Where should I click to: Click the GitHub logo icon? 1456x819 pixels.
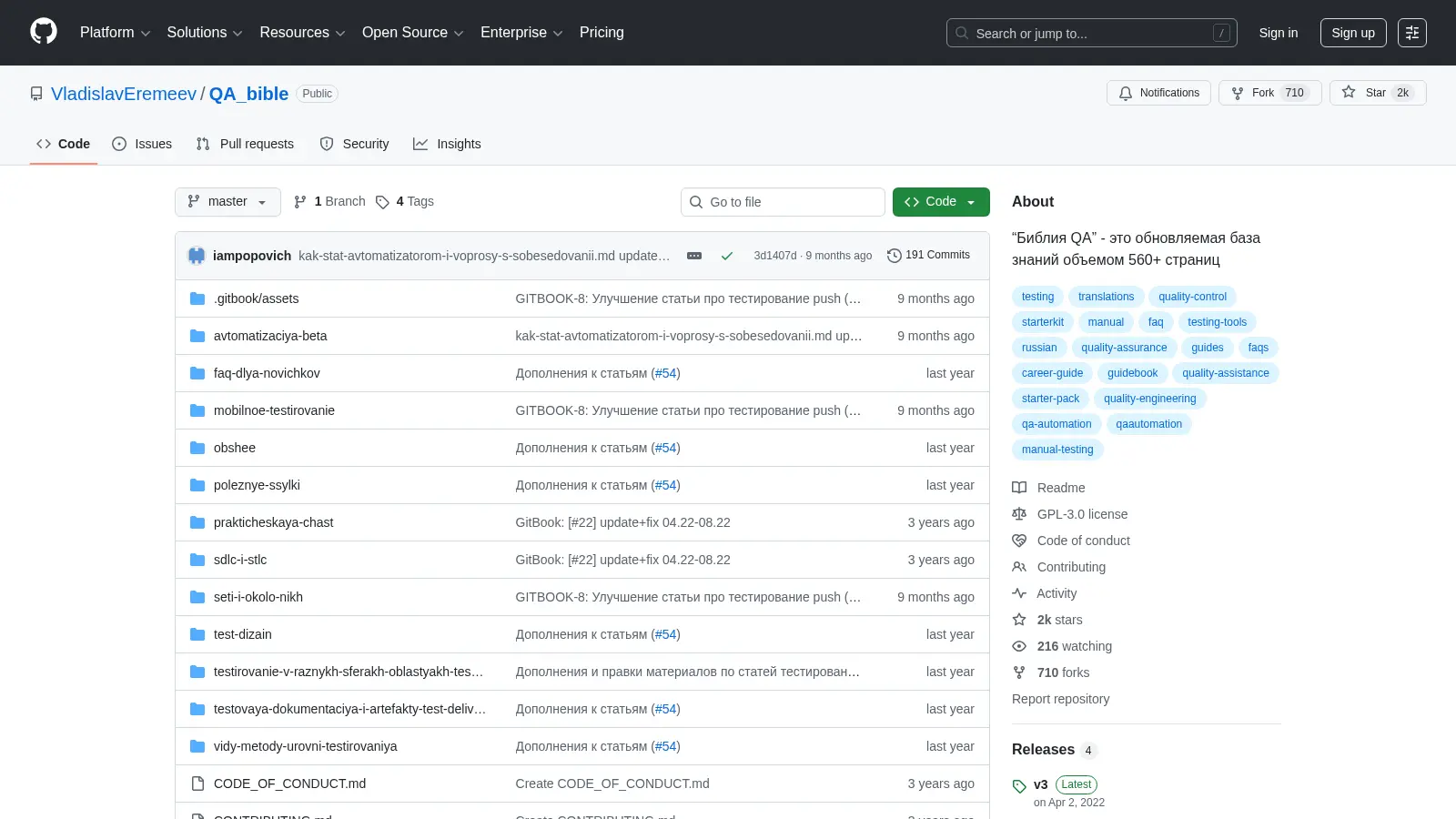44,32
